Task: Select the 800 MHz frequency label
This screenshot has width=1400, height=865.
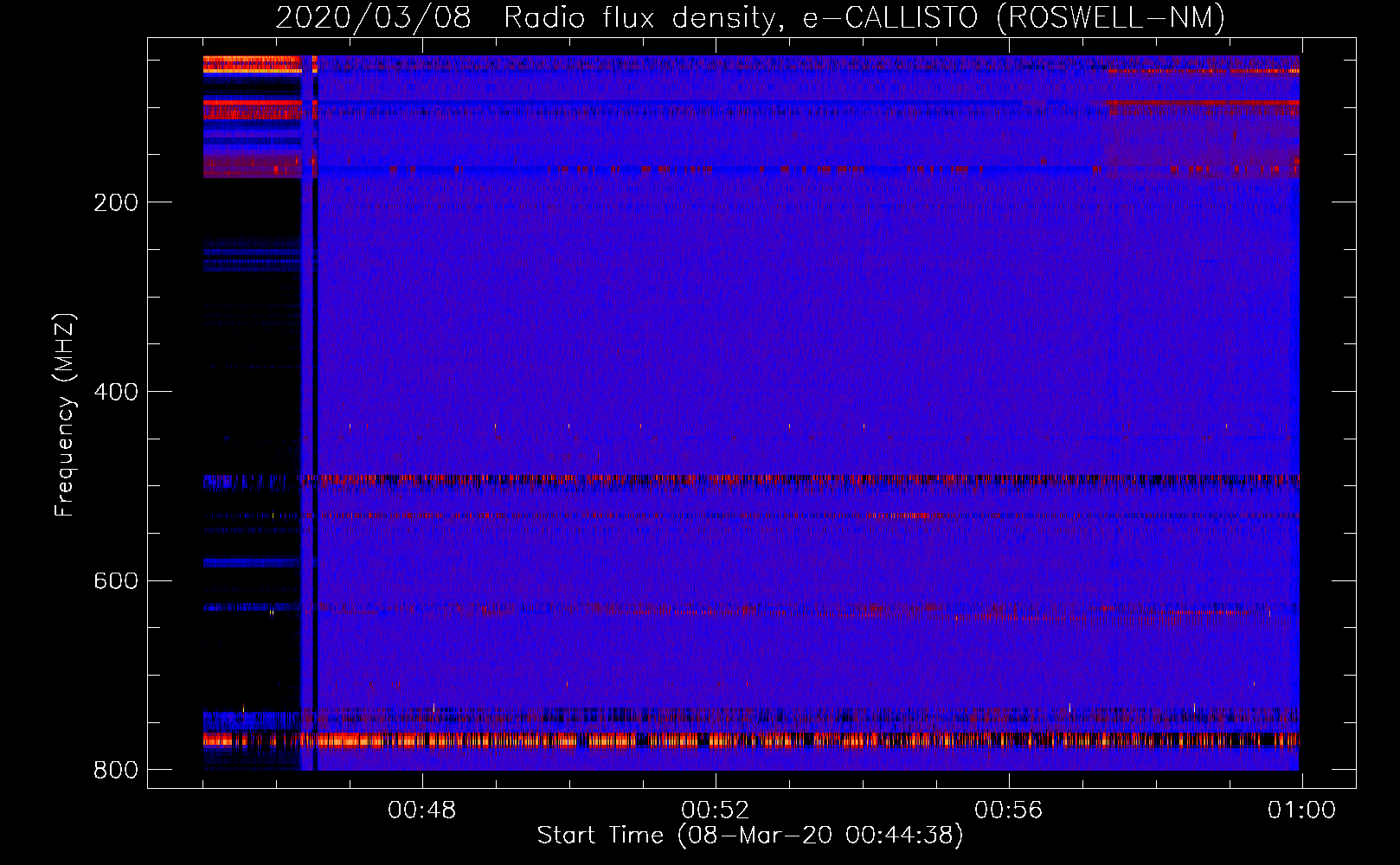Action: 116,770
